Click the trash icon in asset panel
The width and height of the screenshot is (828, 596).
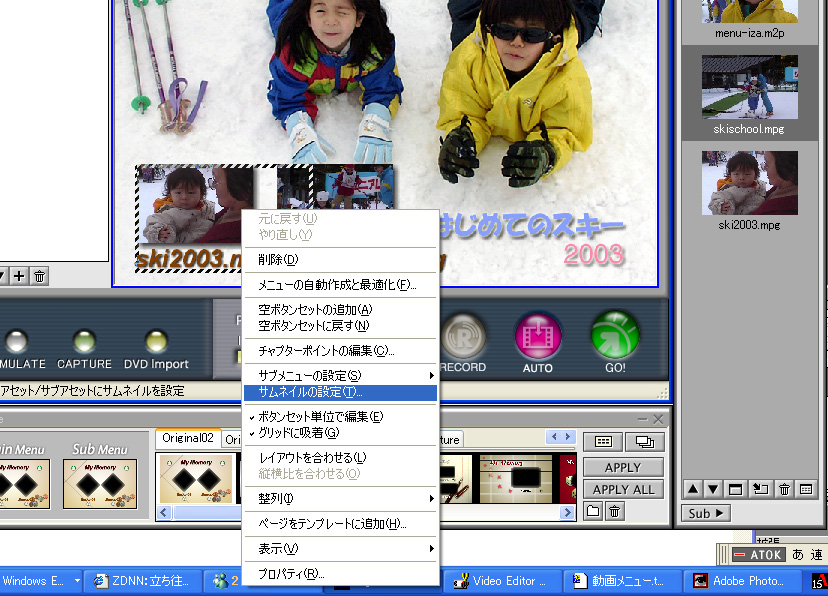click(x=785, y=489)
